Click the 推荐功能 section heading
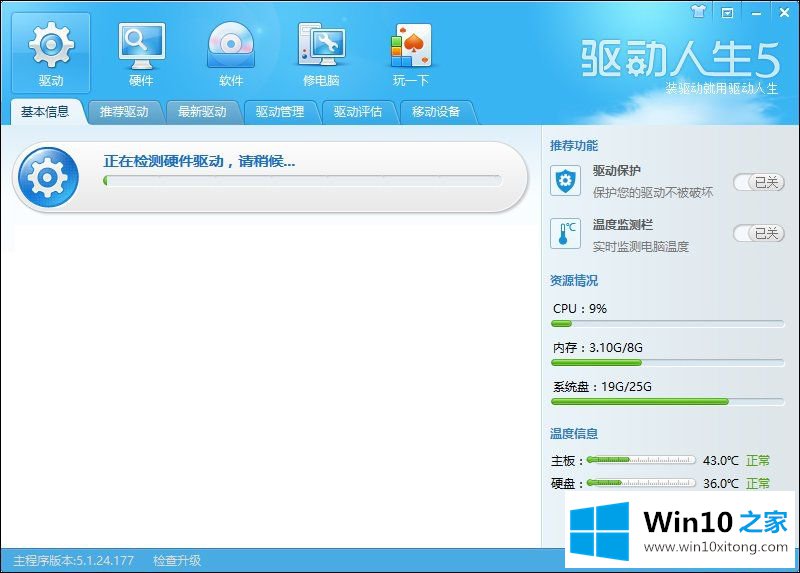The image size is (800, 573). click(x=574, y=145)
